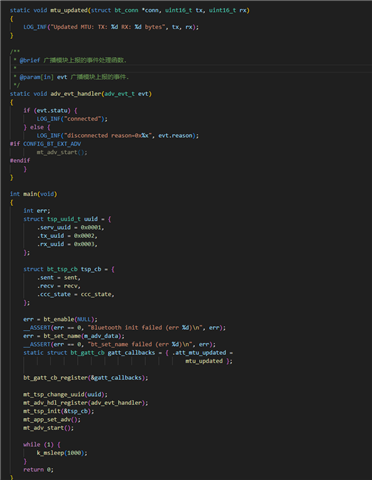Click the "} else {" line
The height and width of the screenshot is (480, 372).
click(37, 127)
